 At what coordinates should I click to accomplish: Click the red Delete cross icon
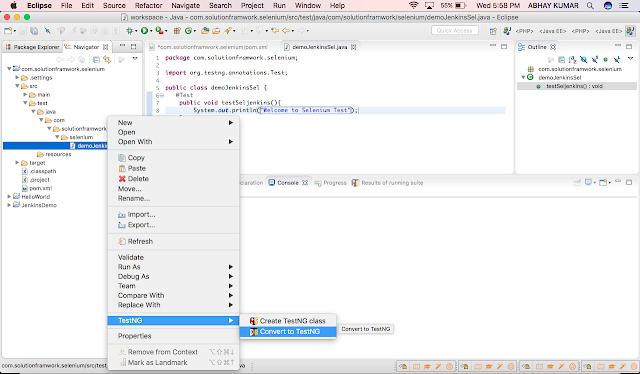122,179
